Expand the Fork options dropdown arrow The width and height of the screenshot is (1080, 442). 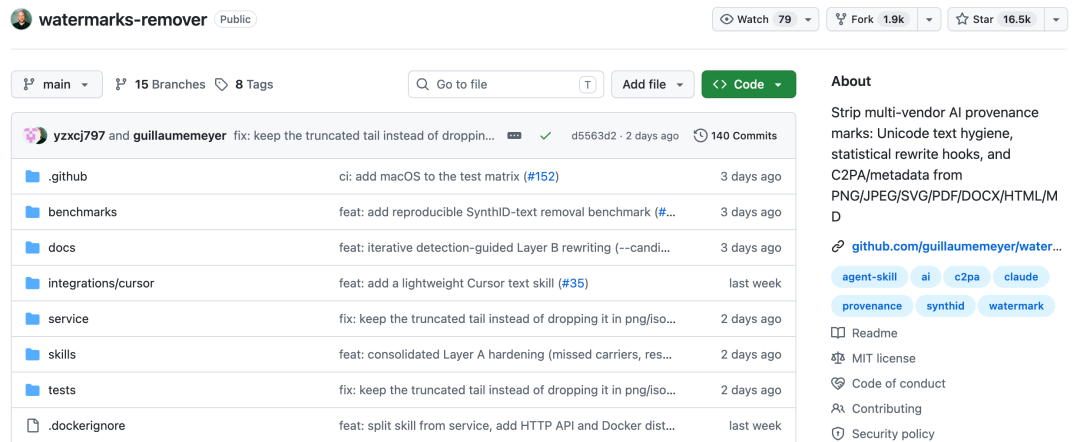pyautogui.click(x=930, y=19)
